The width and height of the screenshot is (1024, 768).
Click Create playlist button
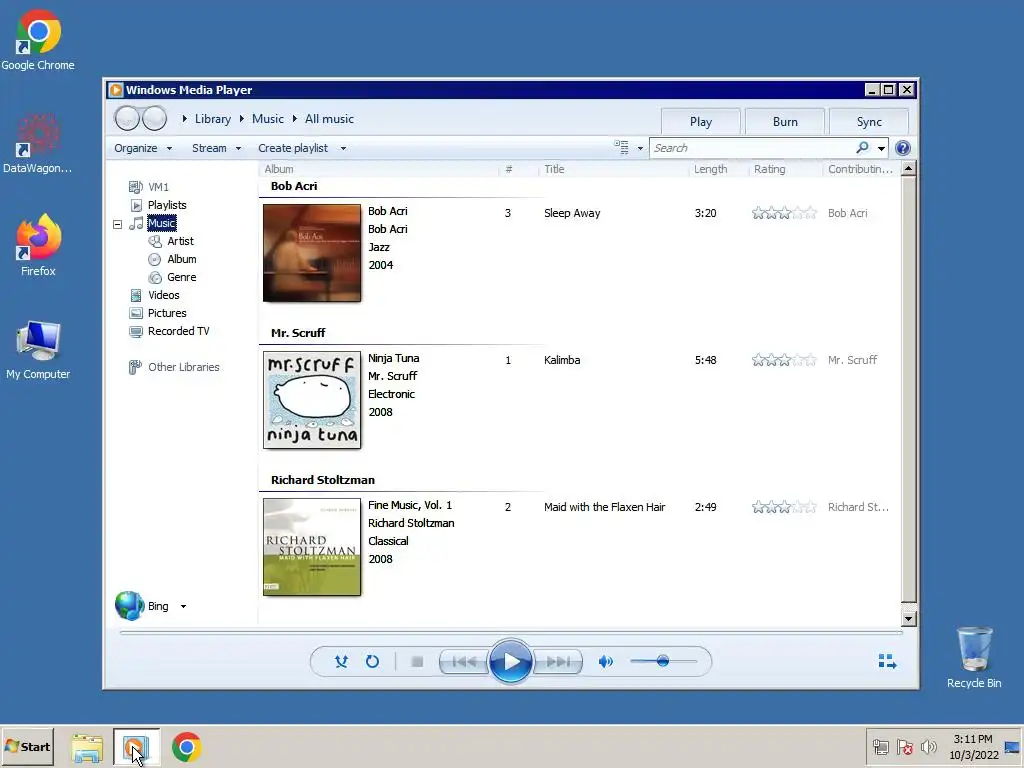(x=293, y=148)
